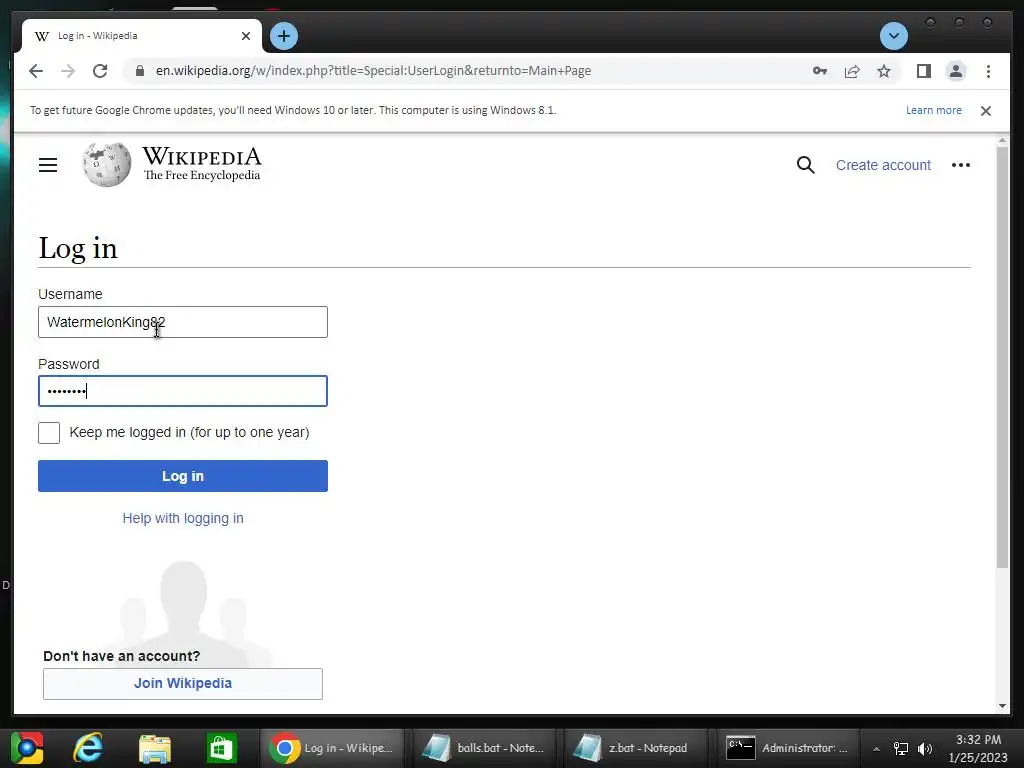Open network status tray icon
1024x768 pixels.
901,748
